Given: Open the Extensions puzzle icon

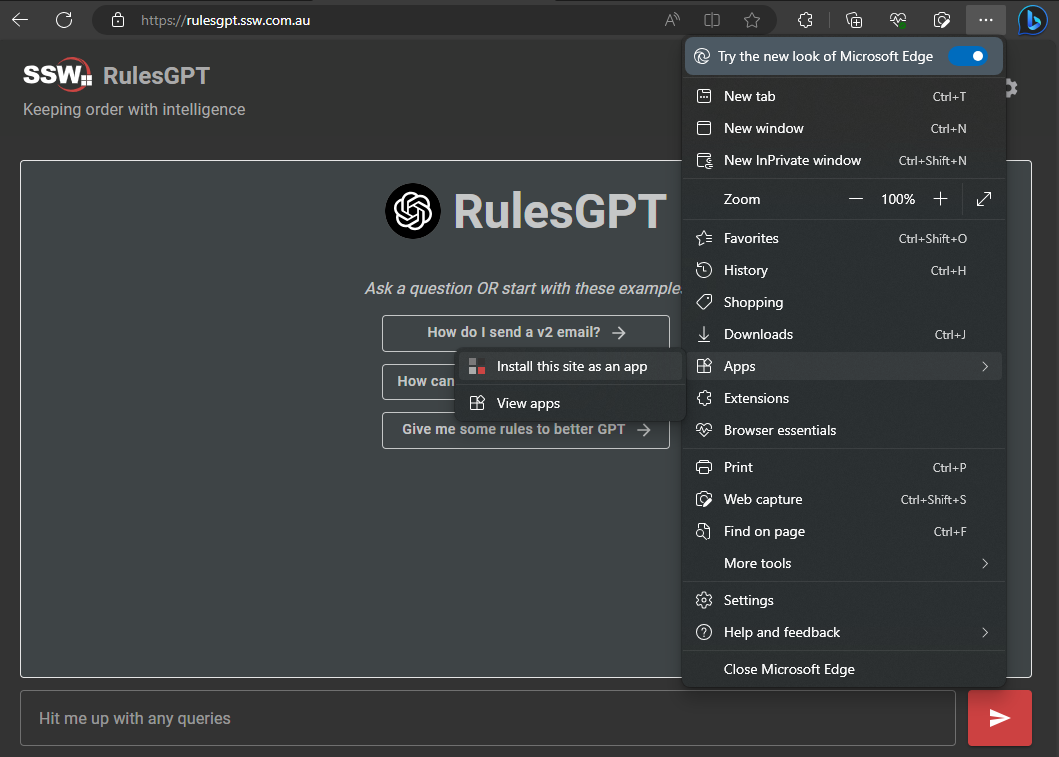Looking at the screenshot, I should [805, 20].
